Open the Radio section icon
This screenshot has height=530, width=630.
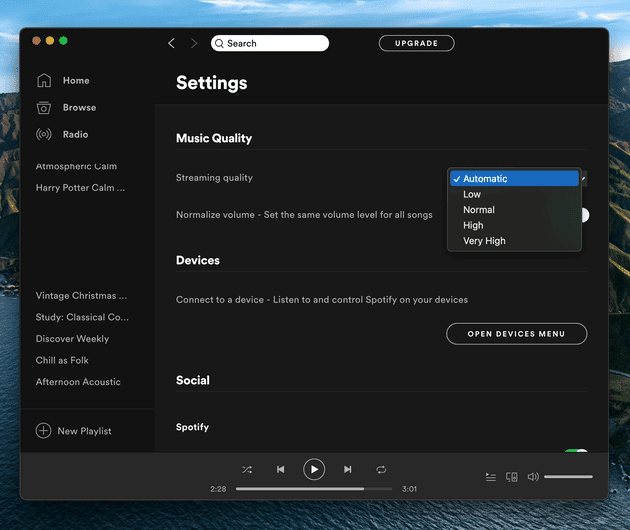(44, 134)
